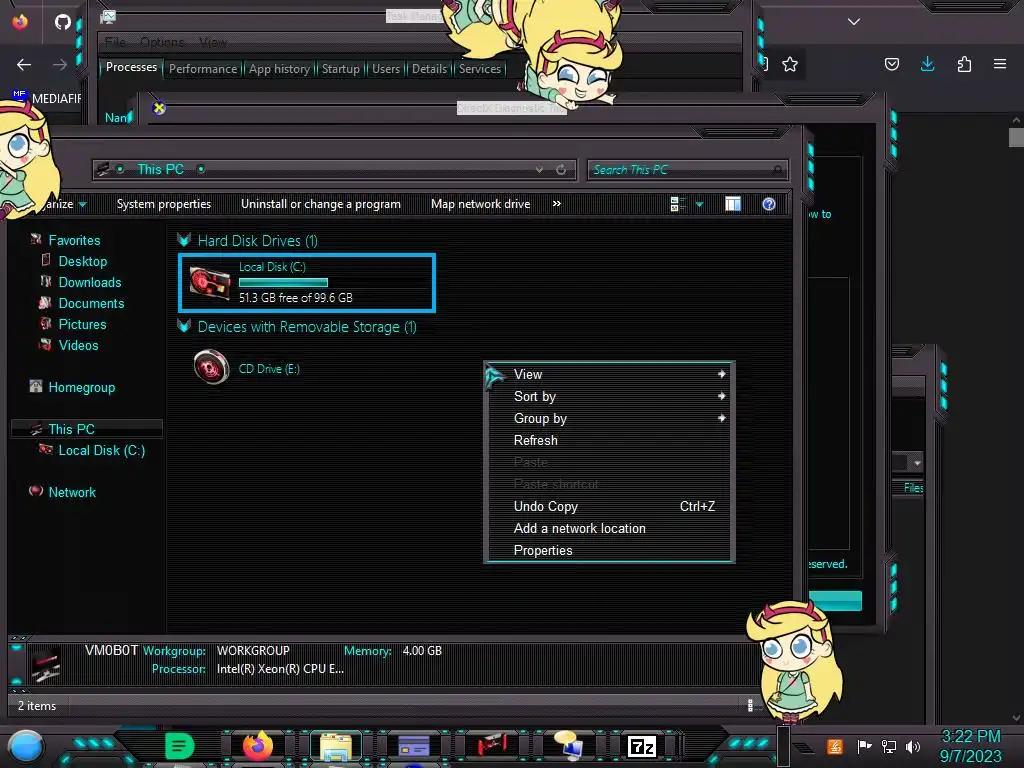Switch to Details tab in Task Manager
This screenshot has width=1024, height=768.
429,69
